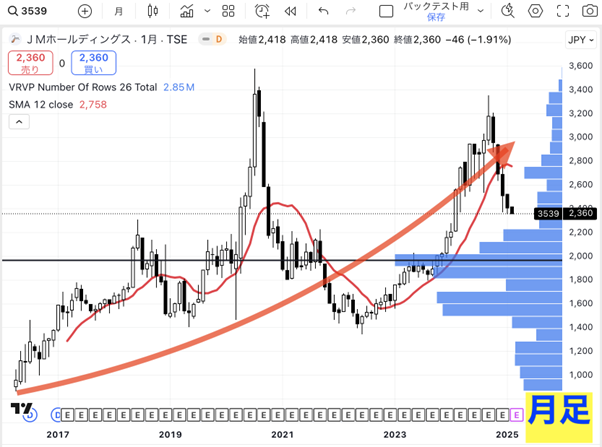Start bar replay with rewind icon
Viewport: 602px width, 447px height.
click(x=290, y=12)
